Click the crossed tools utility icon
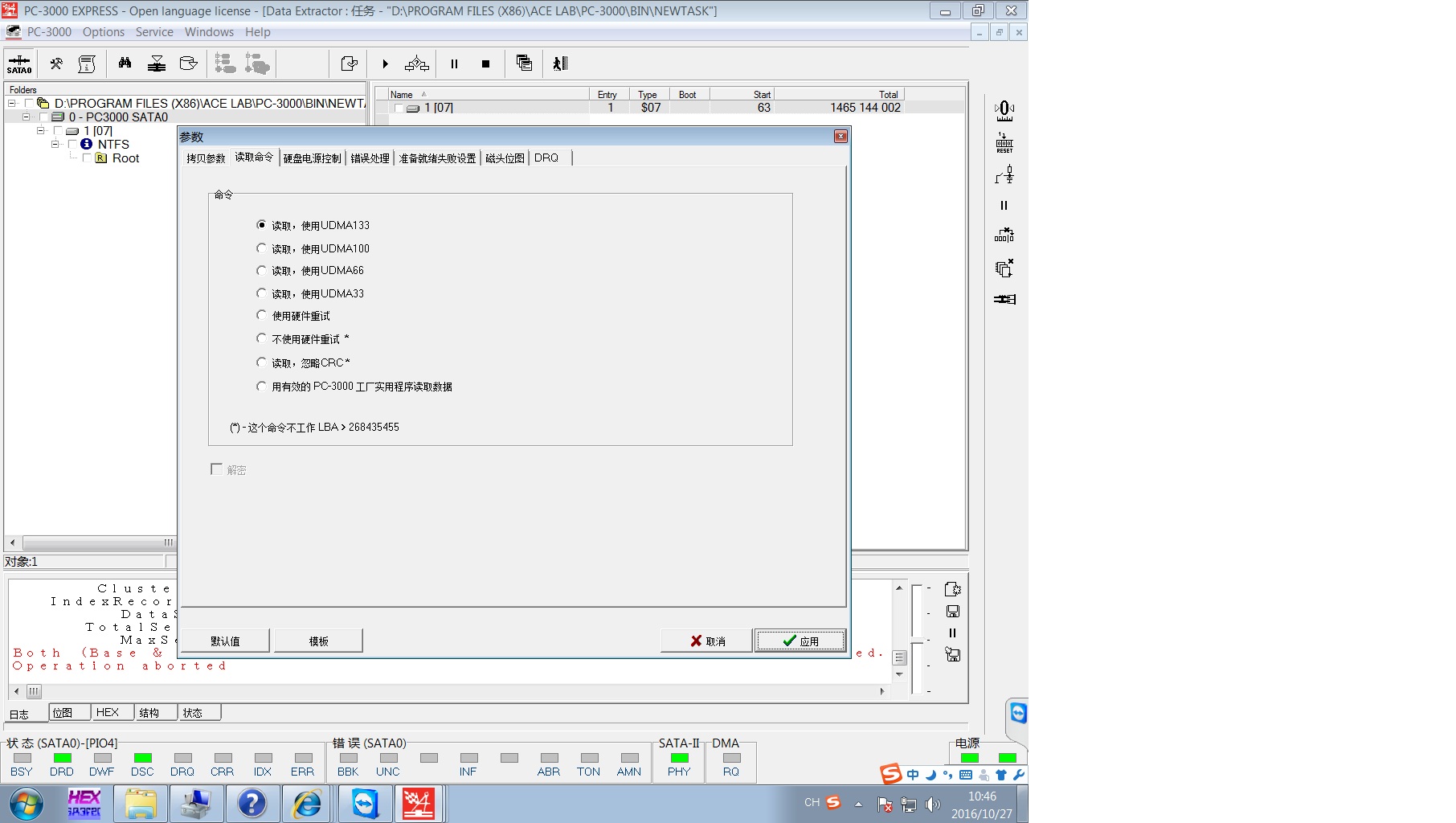This screenshot has width=1456, height=823. click(56, 63)
